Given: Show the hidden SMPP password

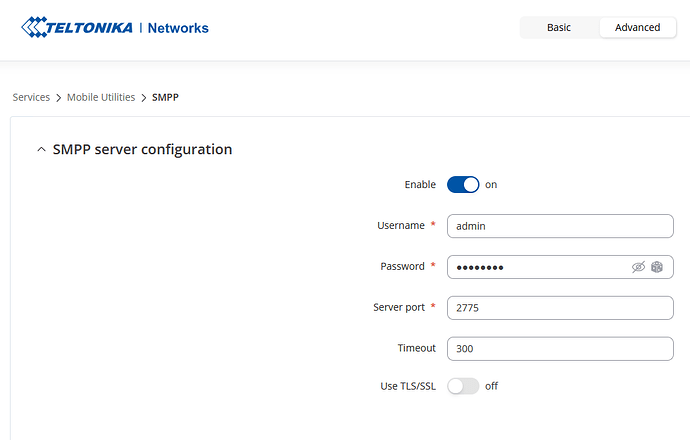Looking at the screenshot, I should click(639, 267).
